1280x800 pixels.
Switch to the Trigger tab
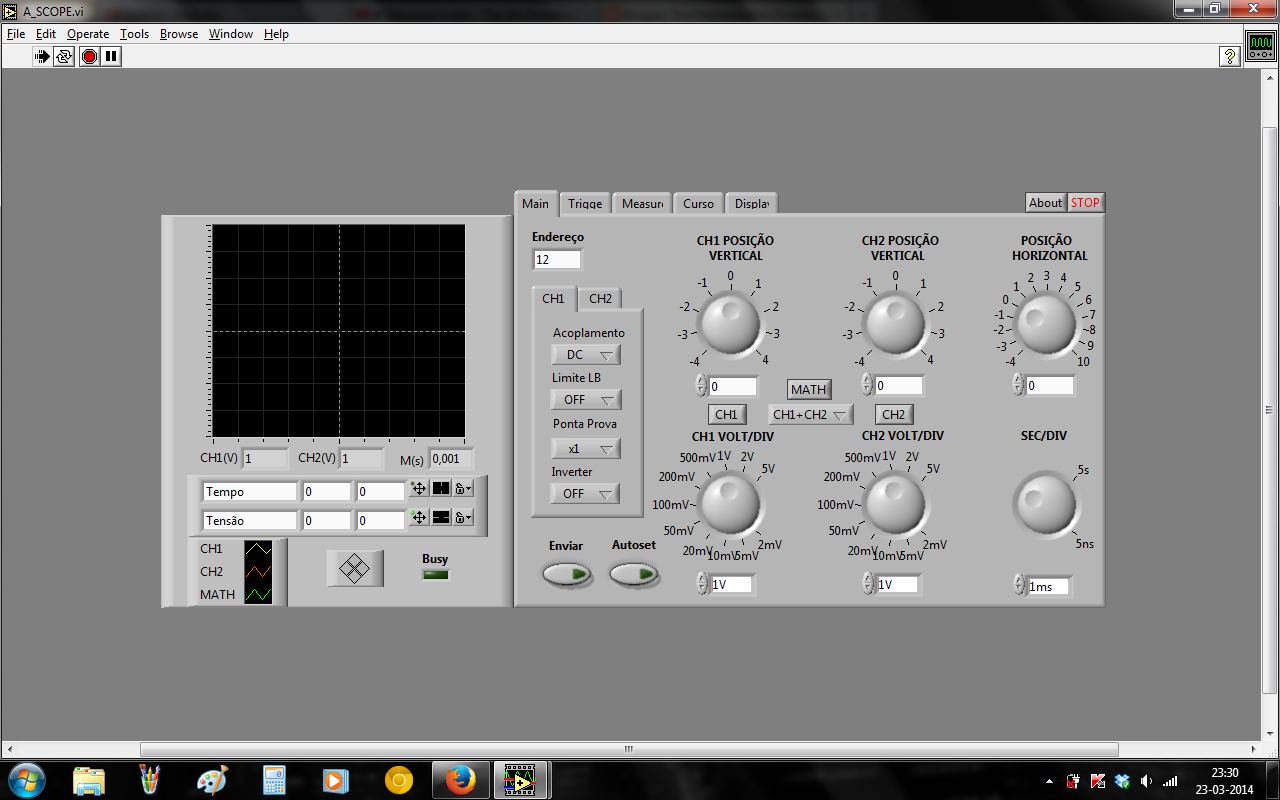[x=585, y=203]
